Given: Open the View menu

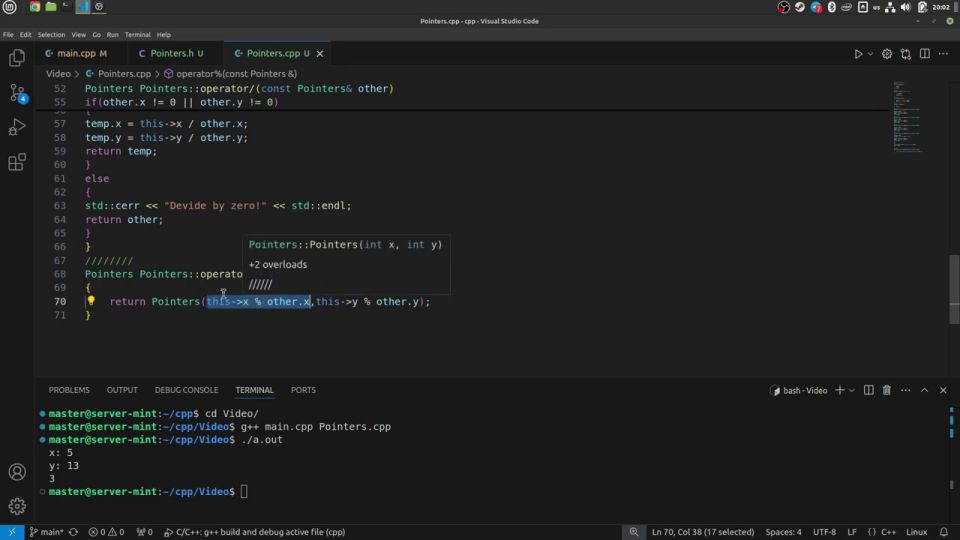Looking at the screenshot, I should (78, 35).
